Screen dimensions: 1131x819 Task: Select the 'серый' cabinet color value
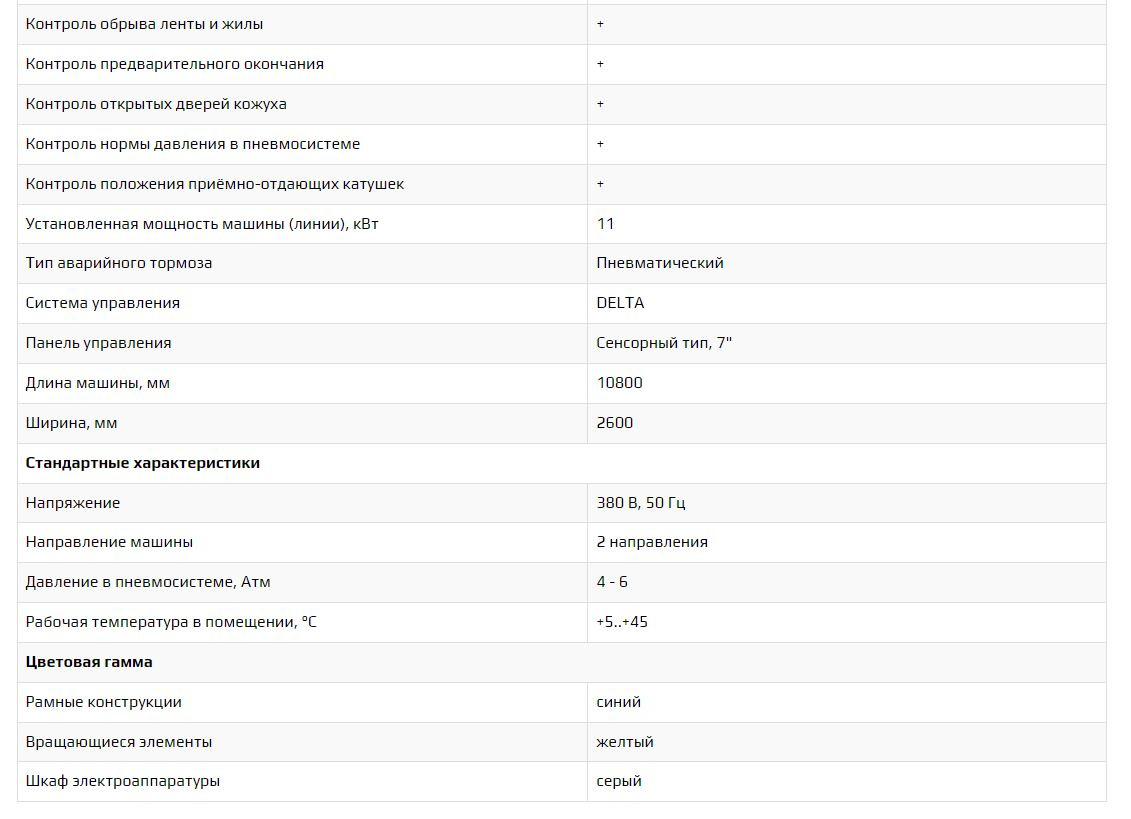(619, 781)
